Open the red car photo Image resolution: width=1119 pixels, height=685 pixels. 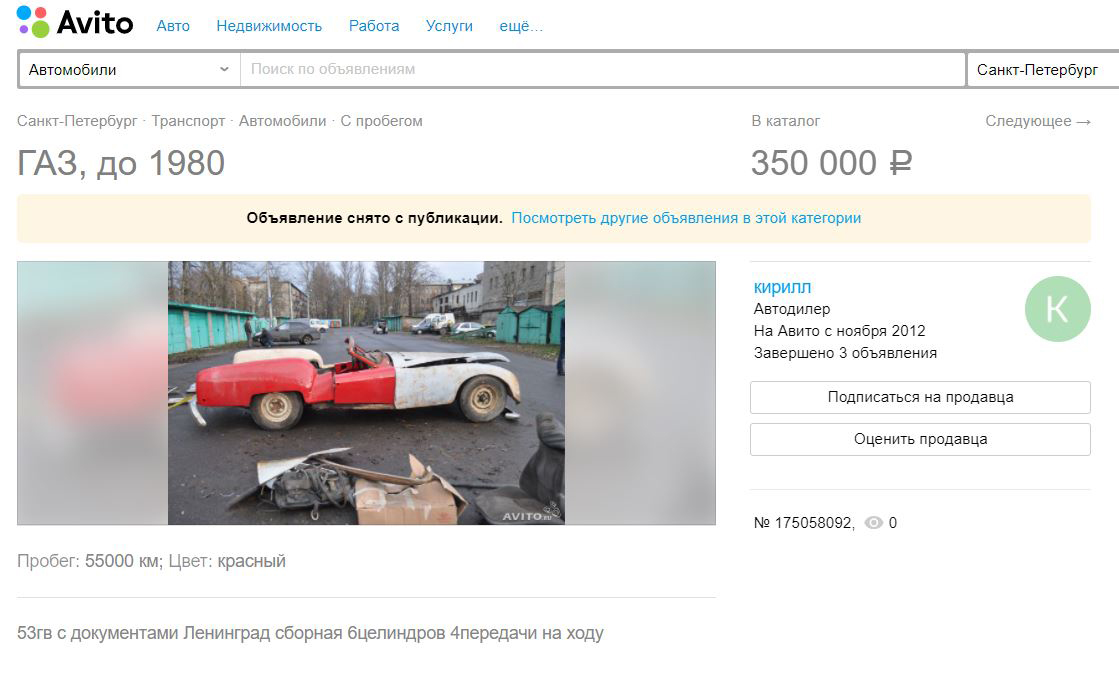366,393
